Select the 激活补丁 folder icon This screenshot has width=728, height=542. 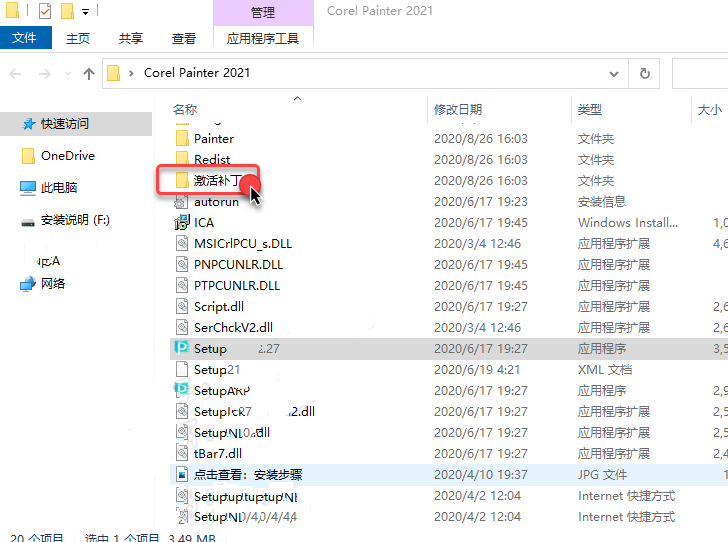[182, 180]
